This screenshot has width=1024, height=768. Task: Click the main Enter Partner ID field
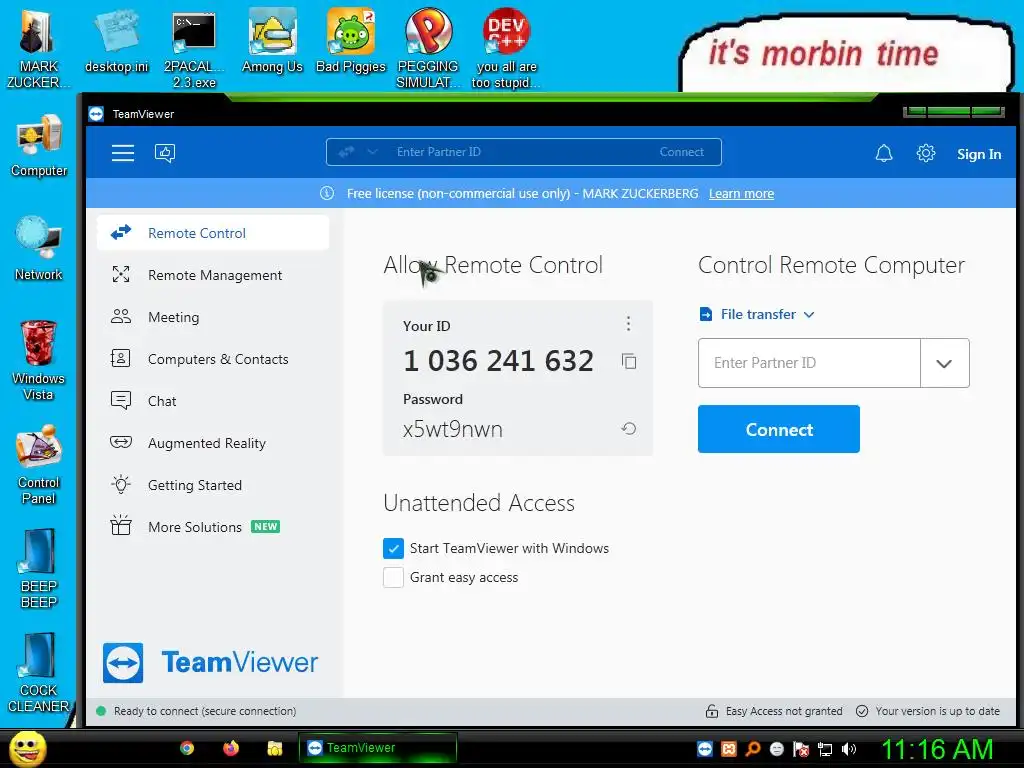coord(809,363)
